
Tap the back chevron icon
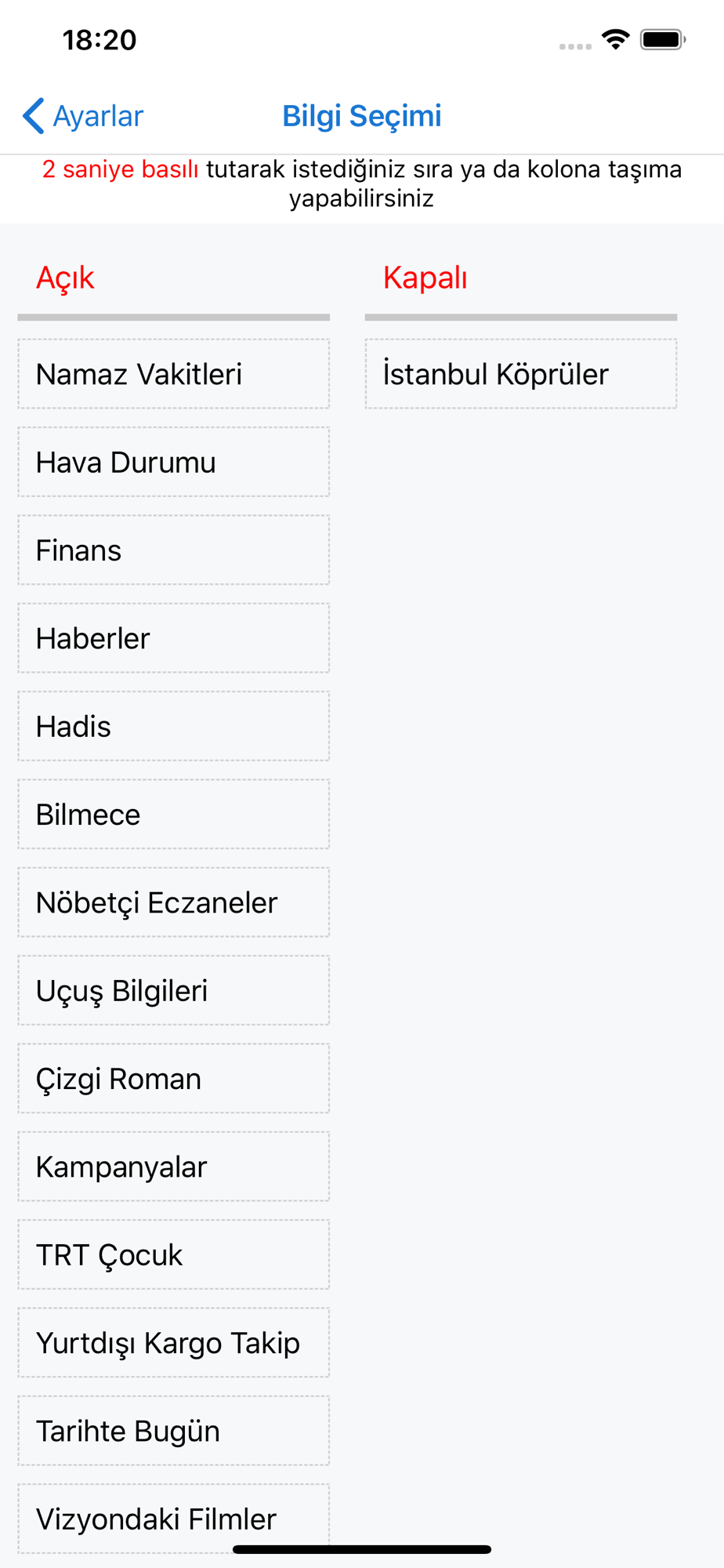(33, 116)
